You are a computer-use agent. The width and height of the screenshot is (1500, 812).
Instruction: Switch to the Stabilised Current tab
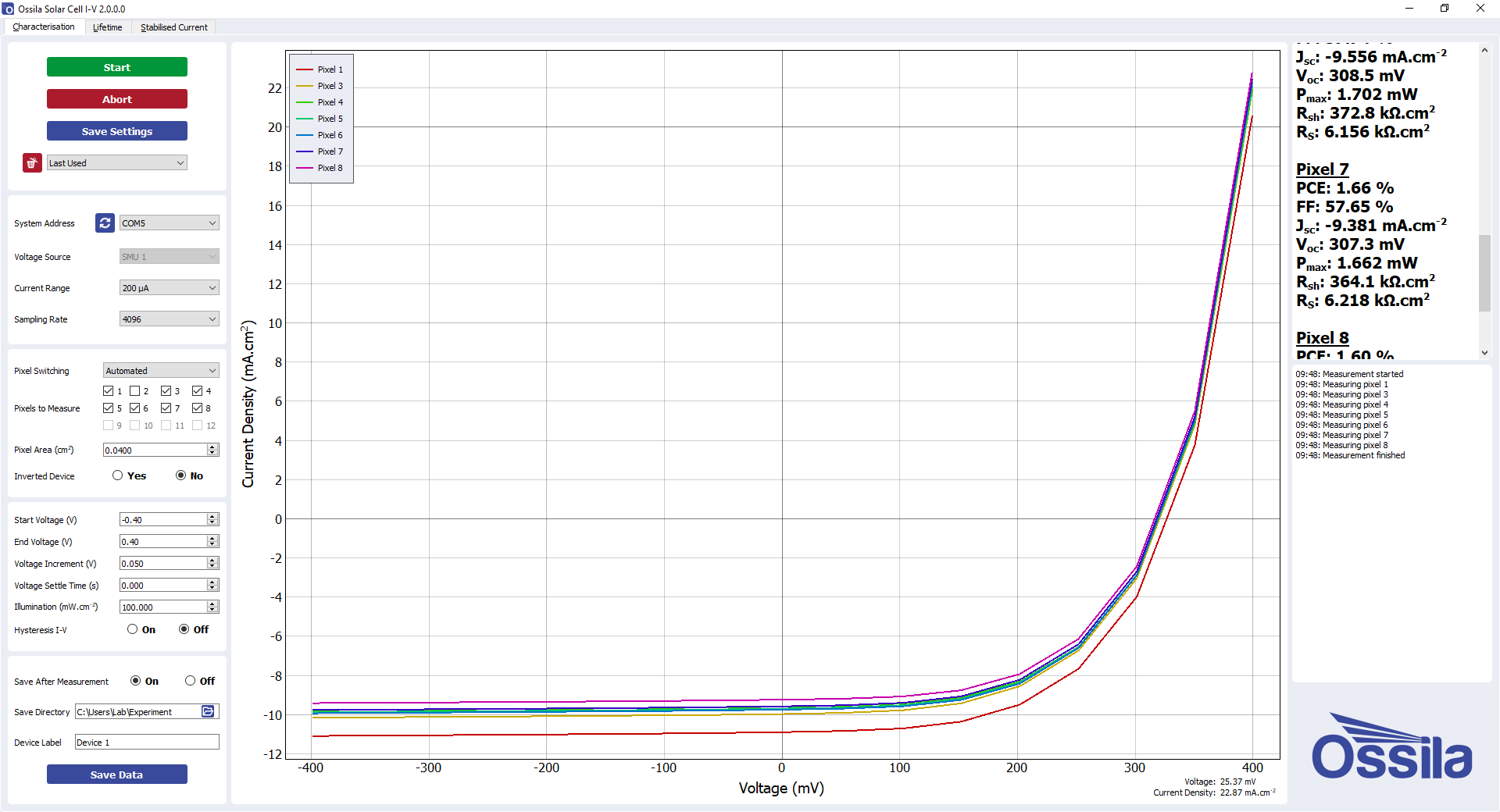pyautogui.click(x=173, y=27)
